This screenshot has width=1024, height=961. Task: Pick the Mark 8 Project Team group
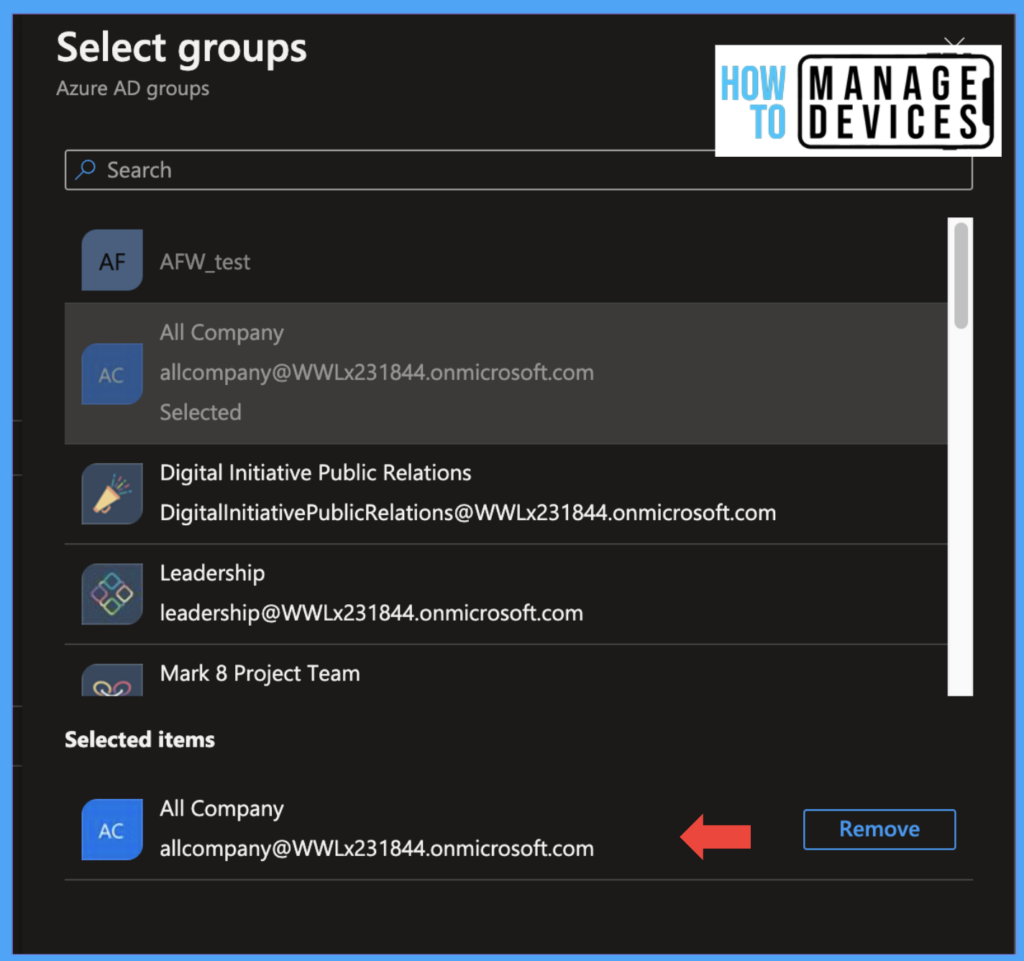tap(260, 673)
